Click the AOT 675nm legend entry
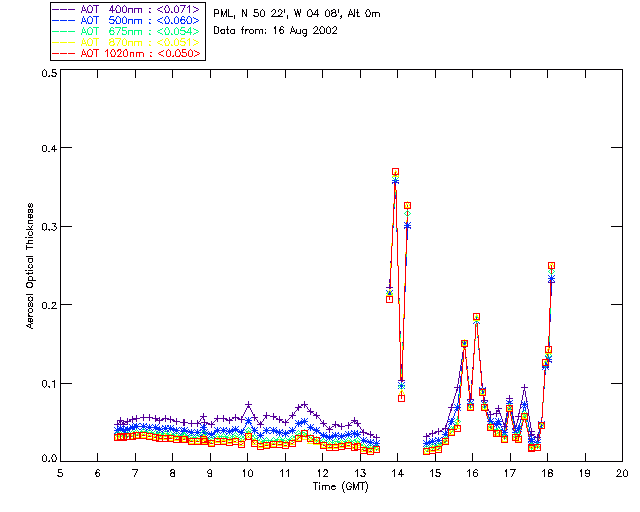The image size is (640, 512). 127,31
